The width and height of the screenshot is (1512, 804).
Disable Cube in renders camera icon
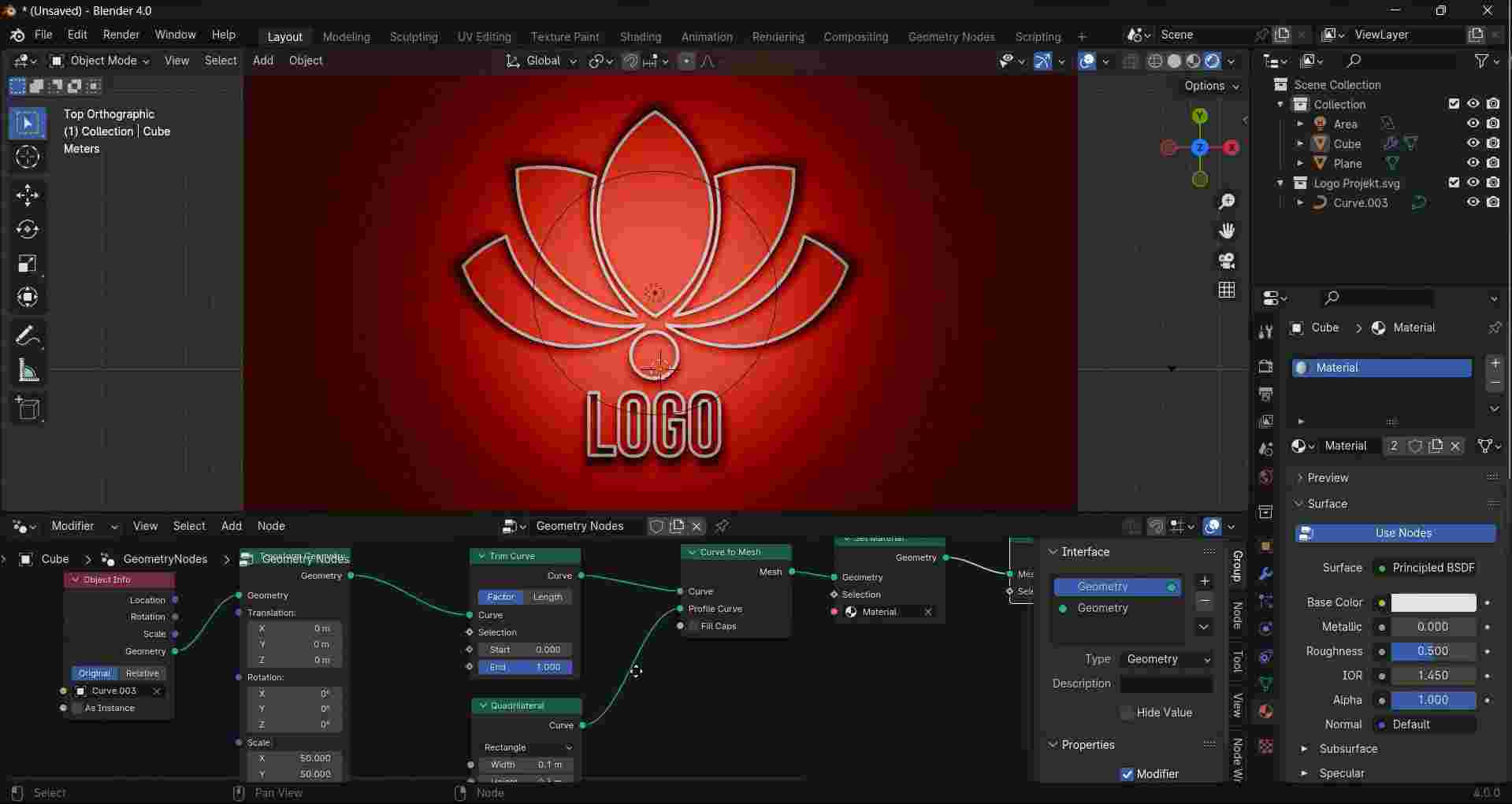pyautogui.click(x=1493, y=143)
